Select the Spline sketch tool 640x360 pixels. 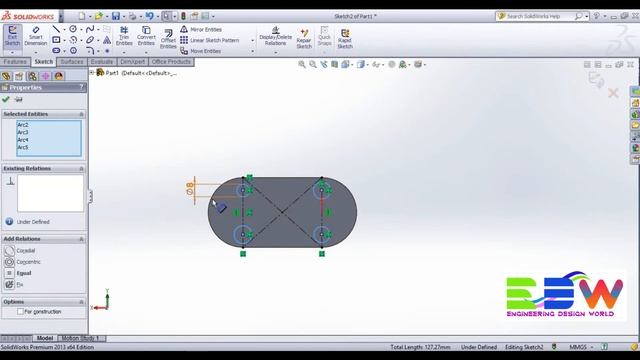(90, 29)
